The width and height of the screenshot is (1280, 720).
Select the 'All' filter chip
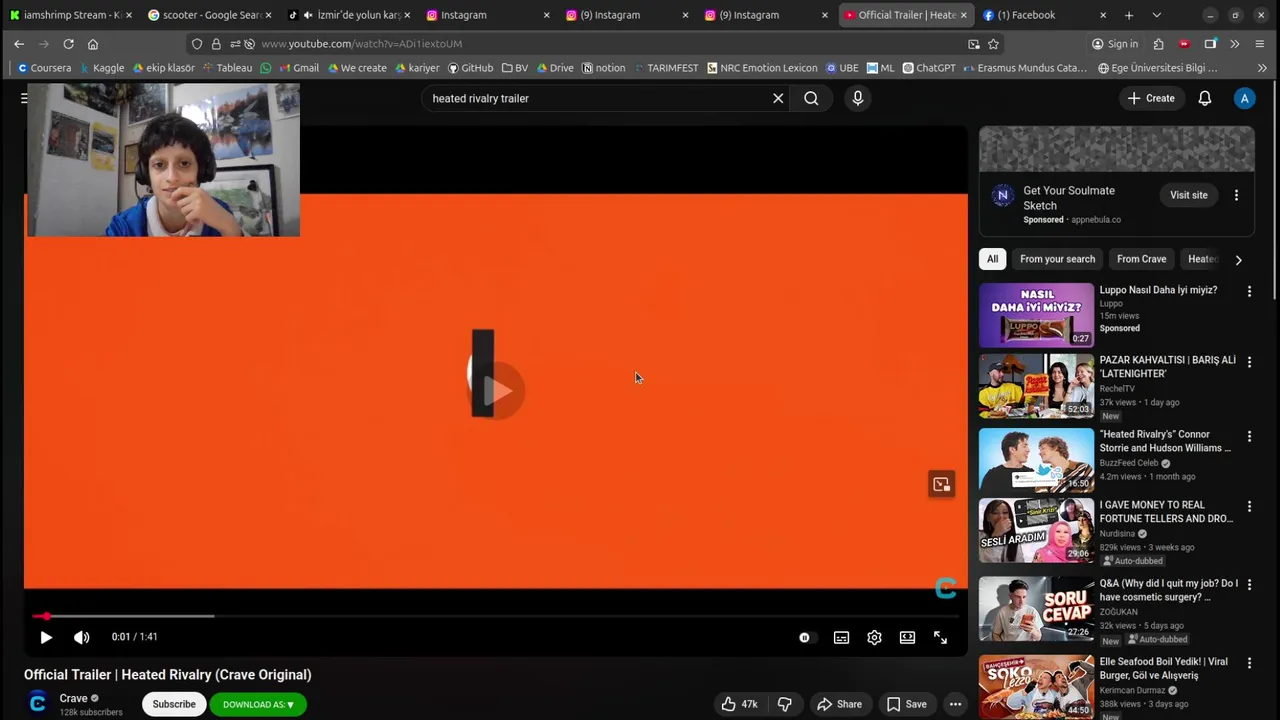pyautogui.click(x=992, y=259)
